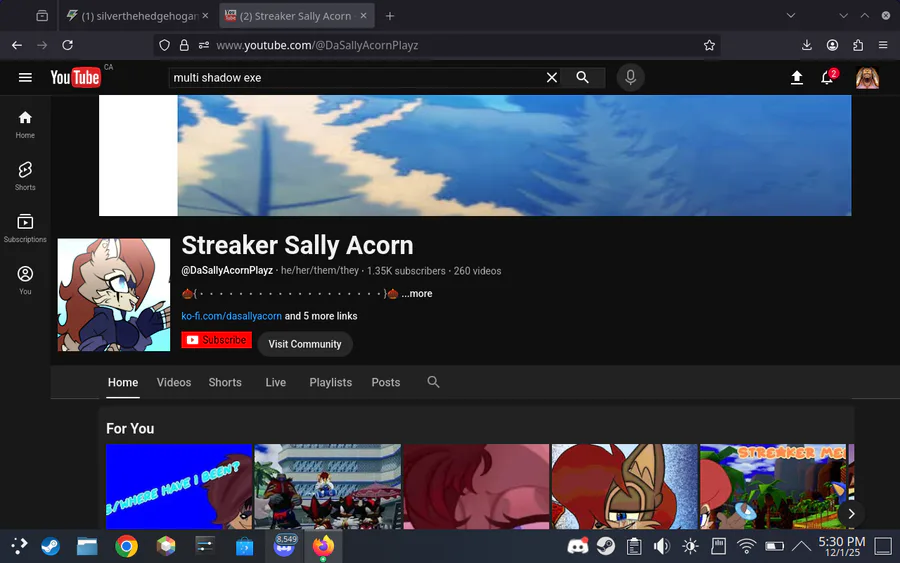Open YouTube notifications bell
The width and height of the screenshot is (900, 563).
(x=827, y=77)
